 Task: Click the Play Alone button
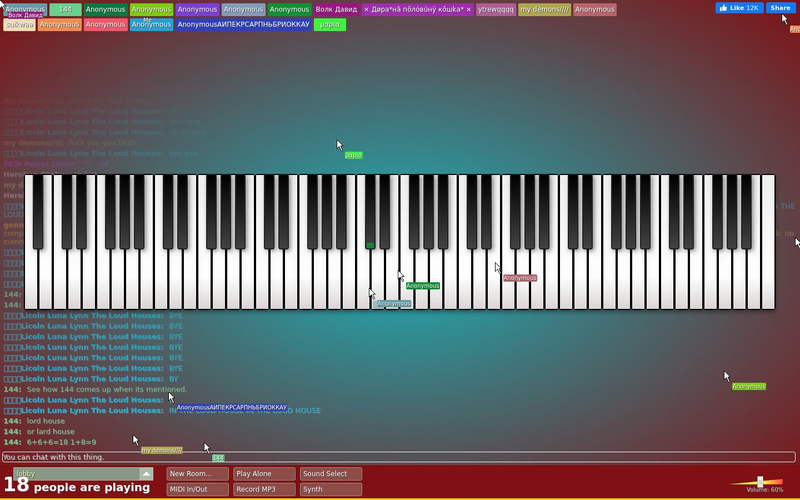click(264, 474)
